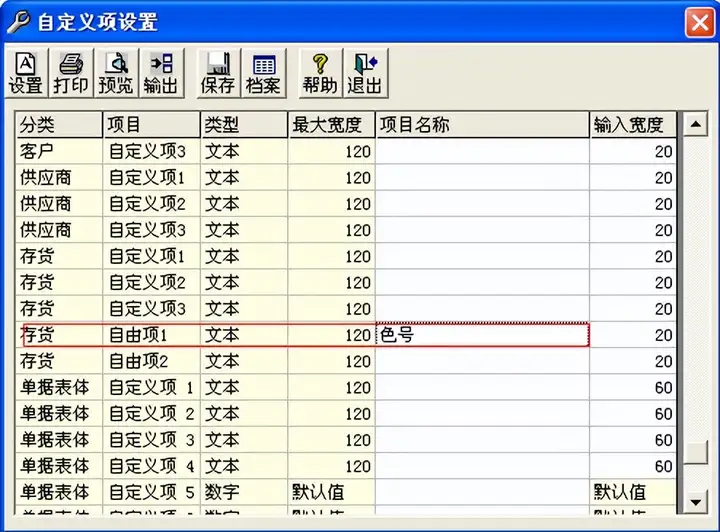Viewport: 720px width, 532px height.
Task: Open 帮助 help icon
Action: click(321, 73)
